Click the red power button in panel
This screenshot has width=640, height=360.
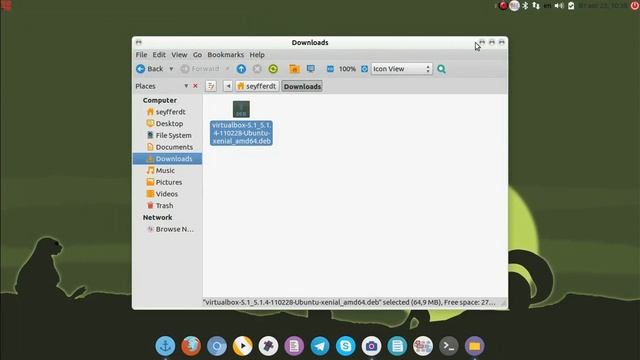point(635,5)
